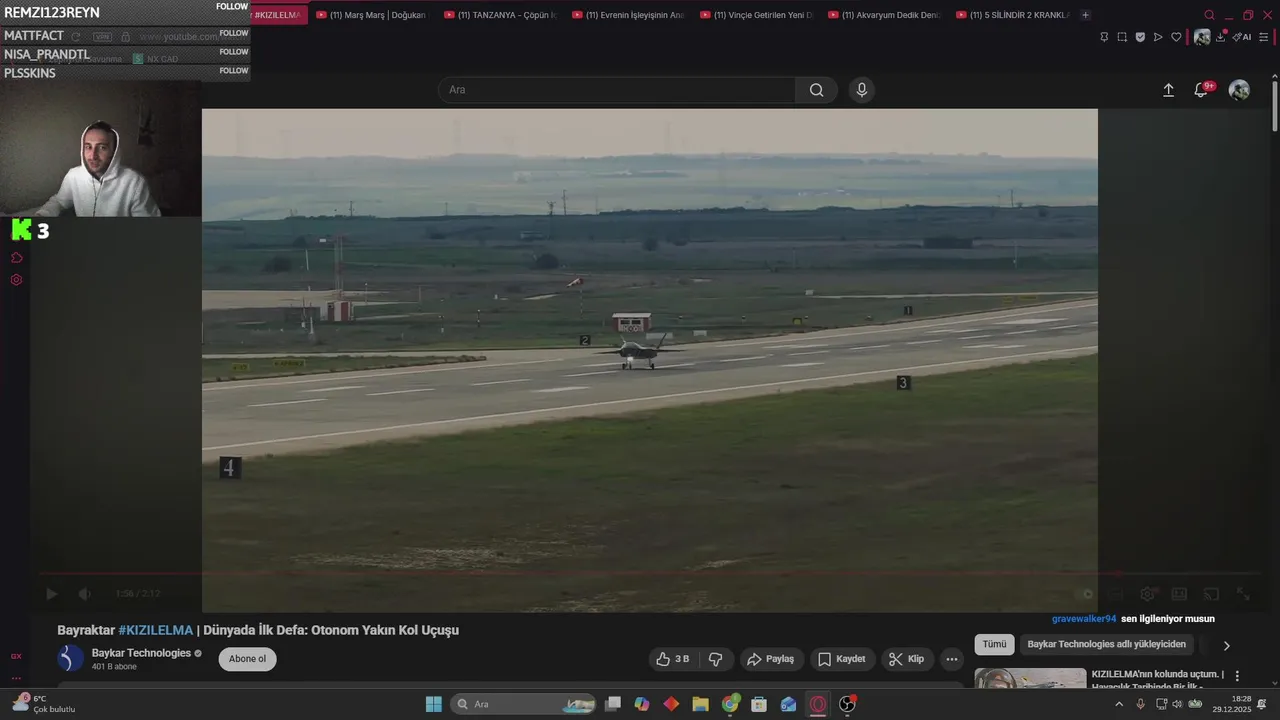Screen dimensions: 1280x720
Task: Open Baykar Technologies channel name link
Action: click(x=141, y=653)
